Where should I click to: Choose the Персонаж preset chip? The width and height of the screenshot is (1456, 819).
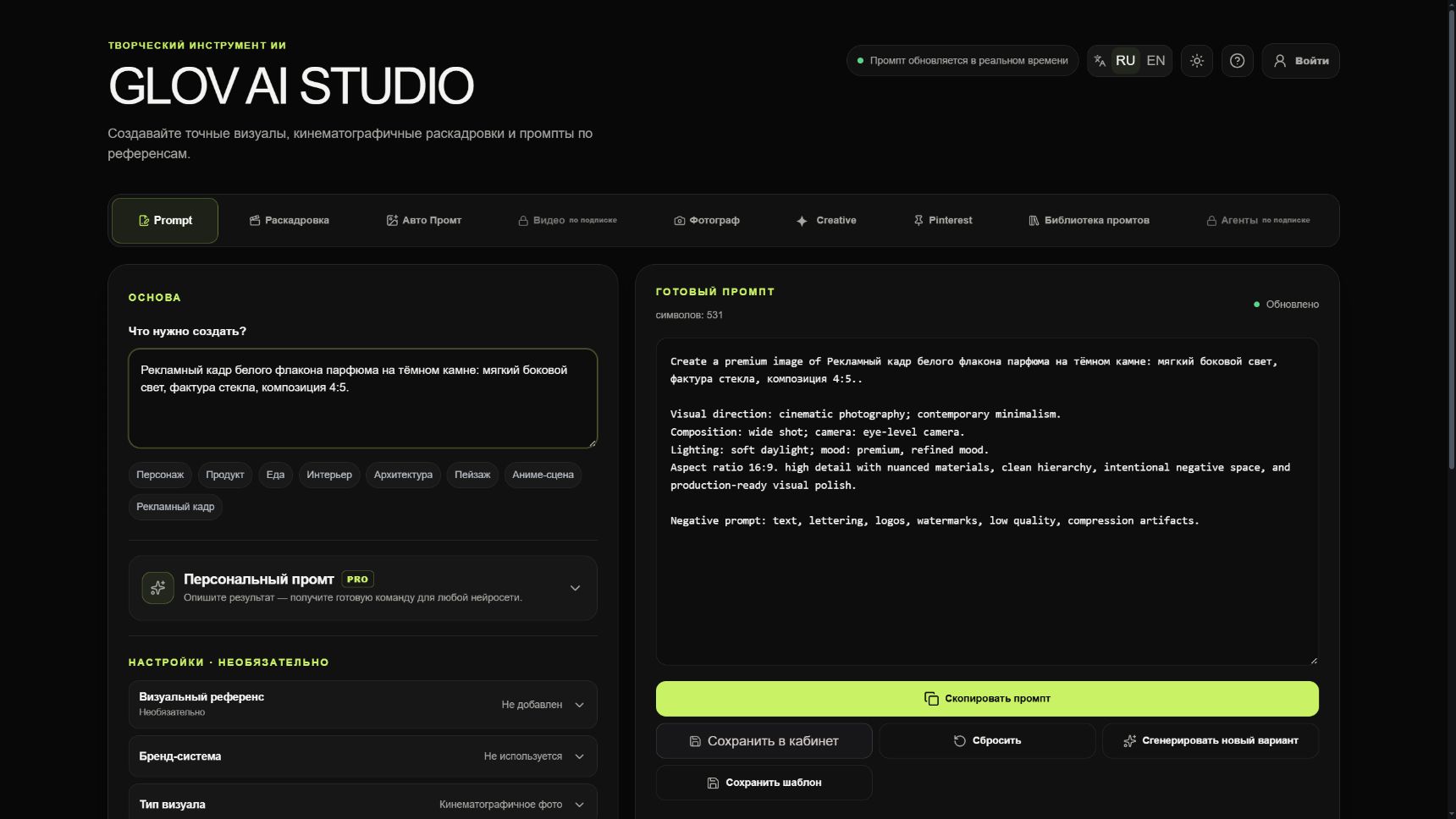pos(160,475)
